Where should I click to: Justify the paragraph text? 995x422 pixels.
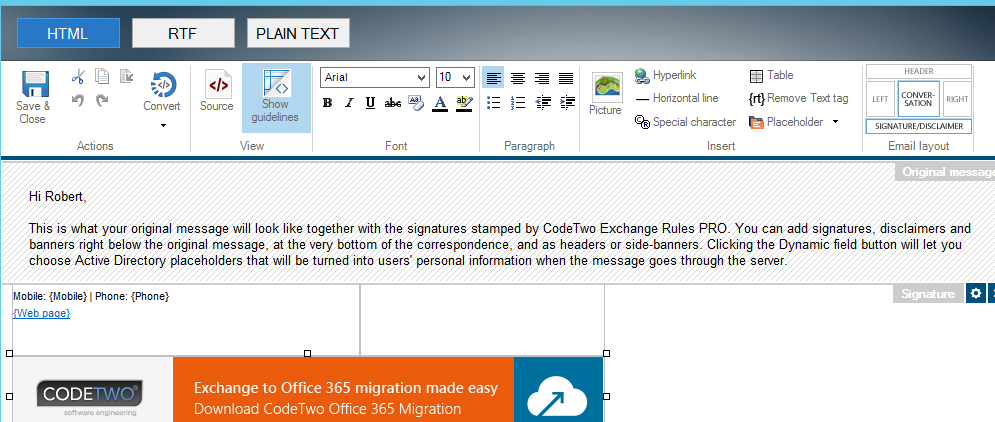tap(566, 78)
